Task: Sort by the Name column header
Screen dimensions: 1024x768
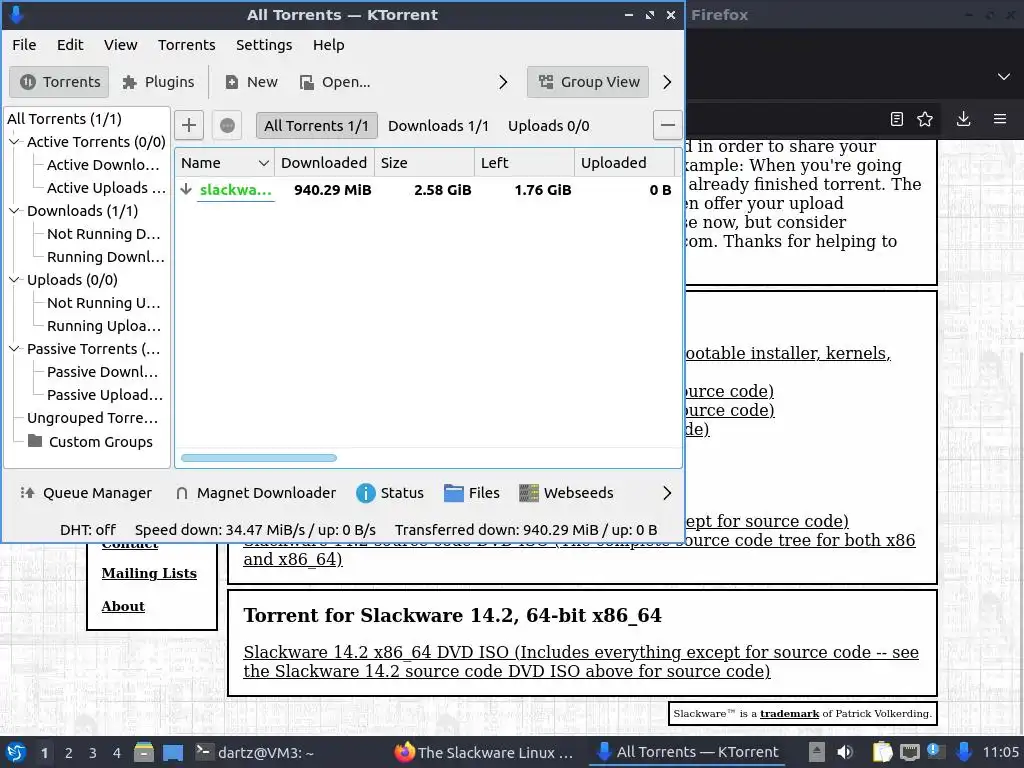Action: pyautogui.click(x=224, y=163)
